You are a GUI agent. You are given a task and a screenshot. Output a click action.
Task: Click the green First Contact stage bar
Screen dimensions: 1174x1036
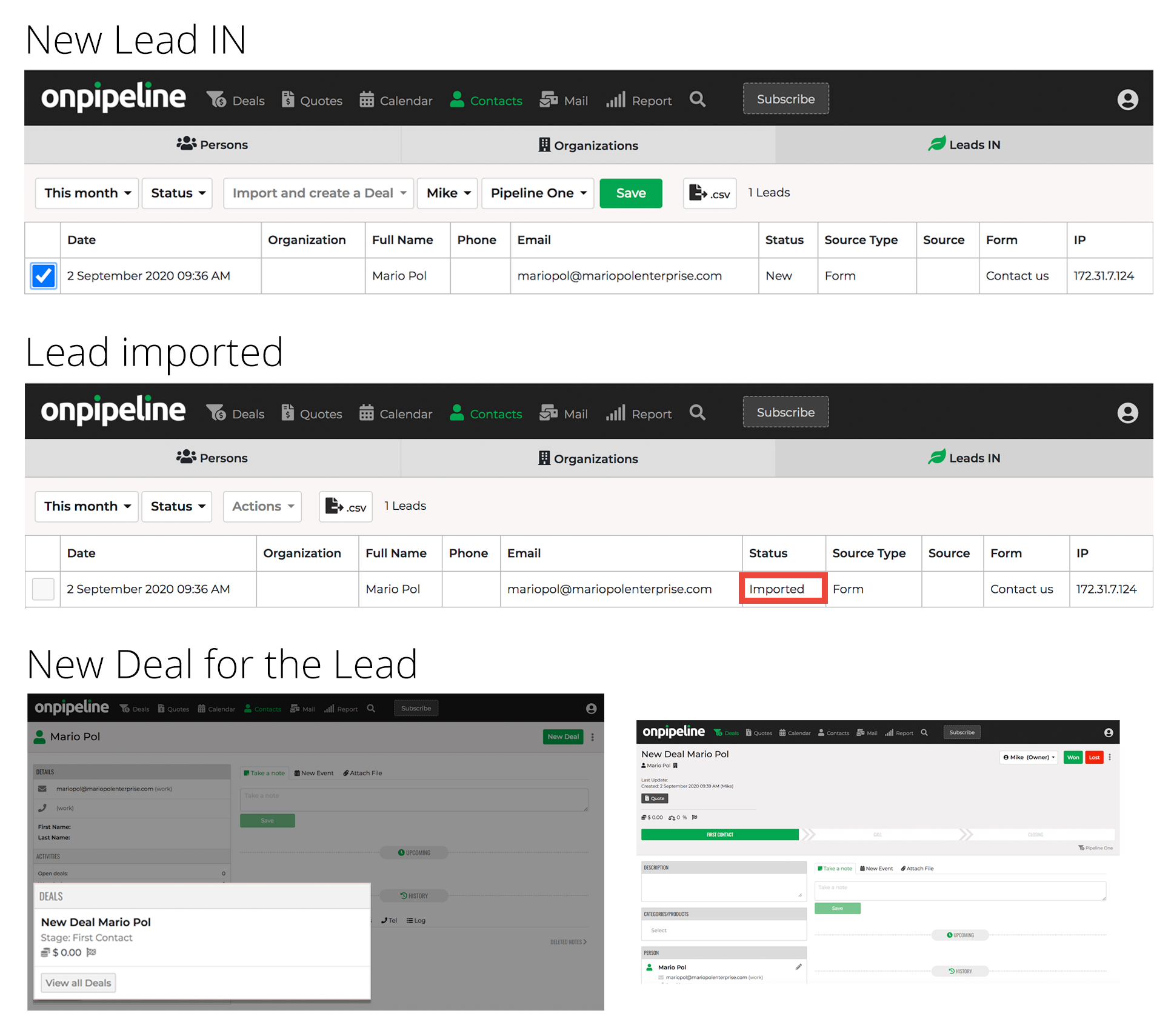pos(719,835)
